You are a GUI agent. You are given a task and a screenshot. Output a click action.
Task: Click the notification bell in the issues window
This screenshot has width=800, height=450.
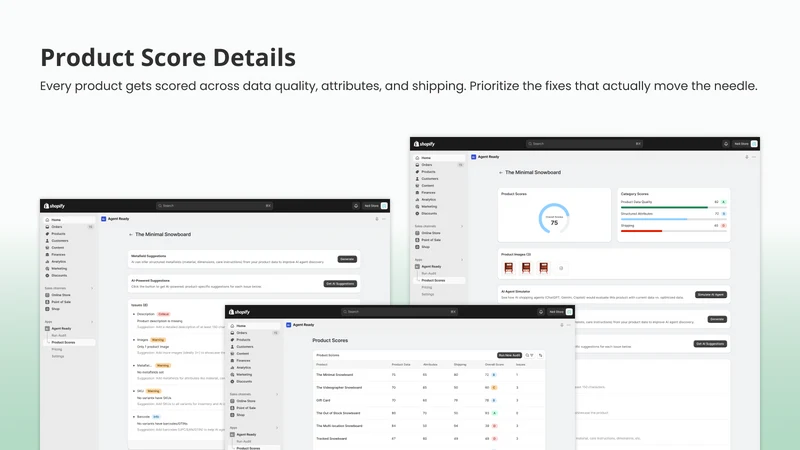click(356, 206)
